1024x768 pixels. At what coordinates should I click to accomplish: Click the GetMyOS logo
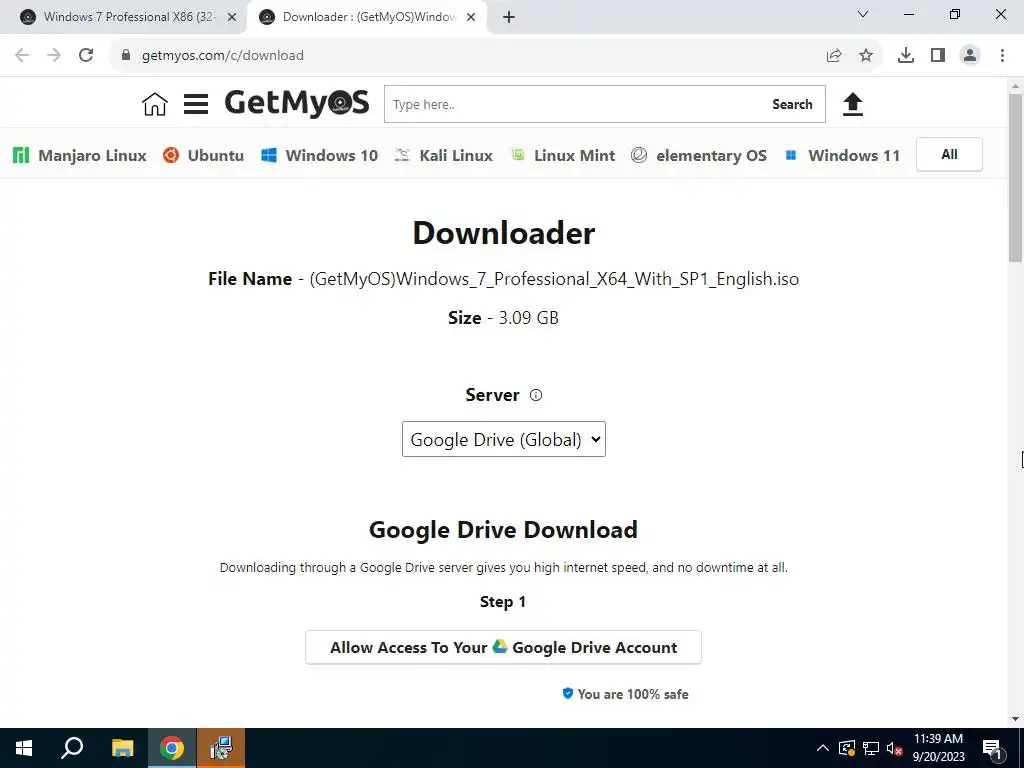(x=297, y=103)
